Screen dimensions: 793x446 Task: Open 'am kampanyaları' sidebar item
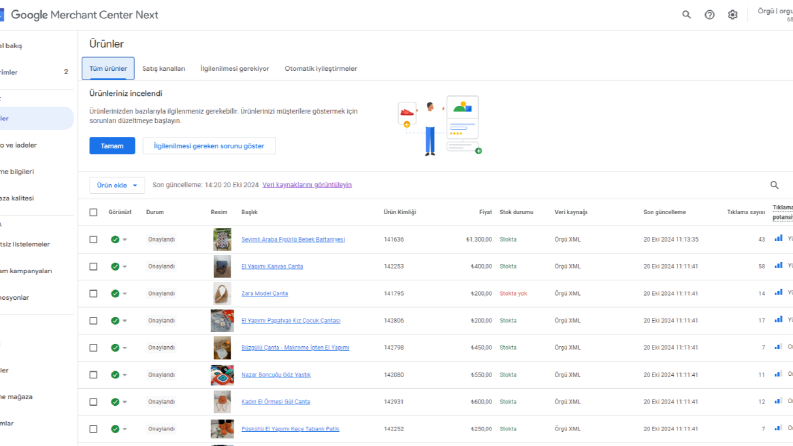tap(26, 271)
